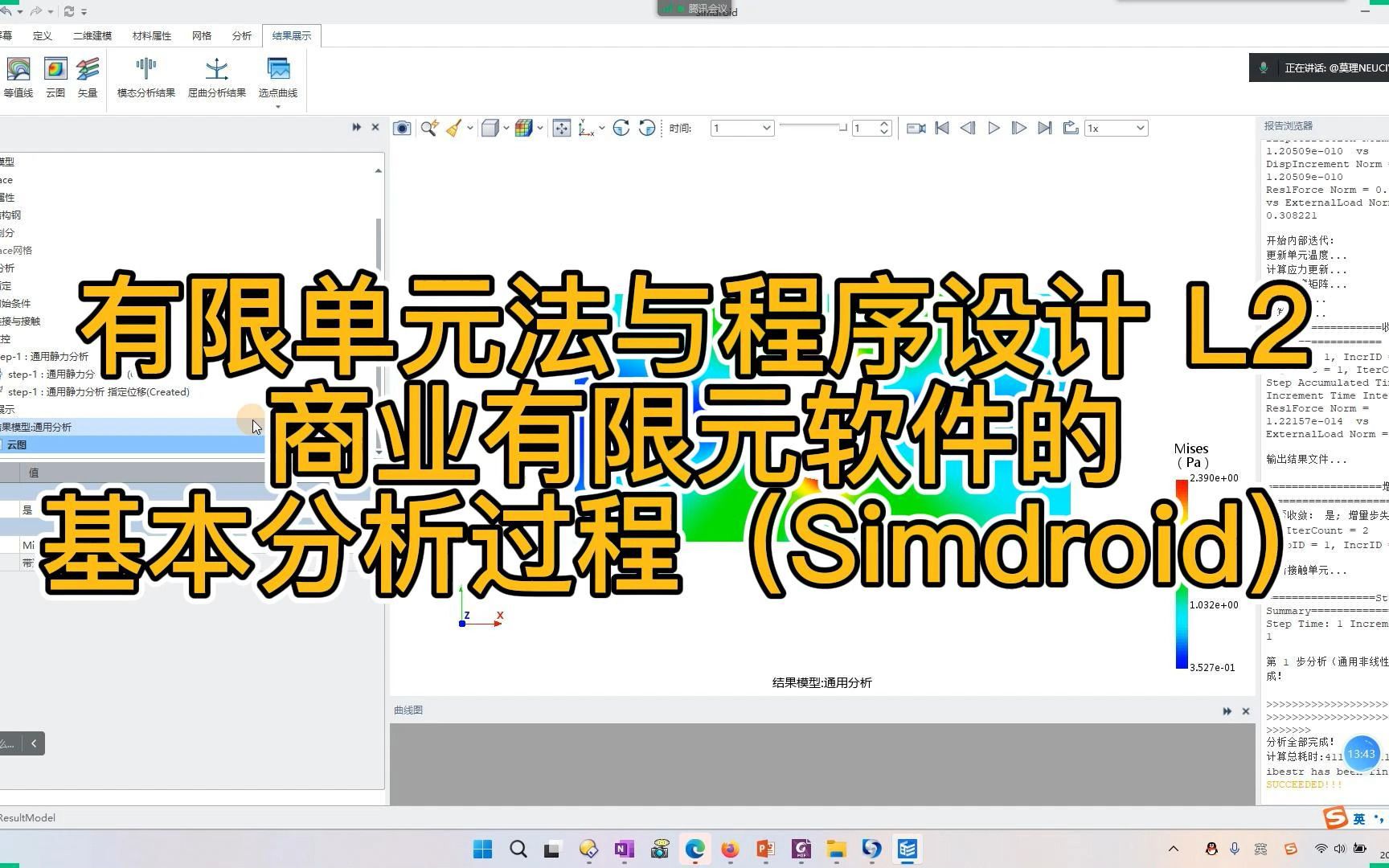The image size is (1389, 868).
Task: Click the Mises color legend bar
Action: (x=1182, y=573)
